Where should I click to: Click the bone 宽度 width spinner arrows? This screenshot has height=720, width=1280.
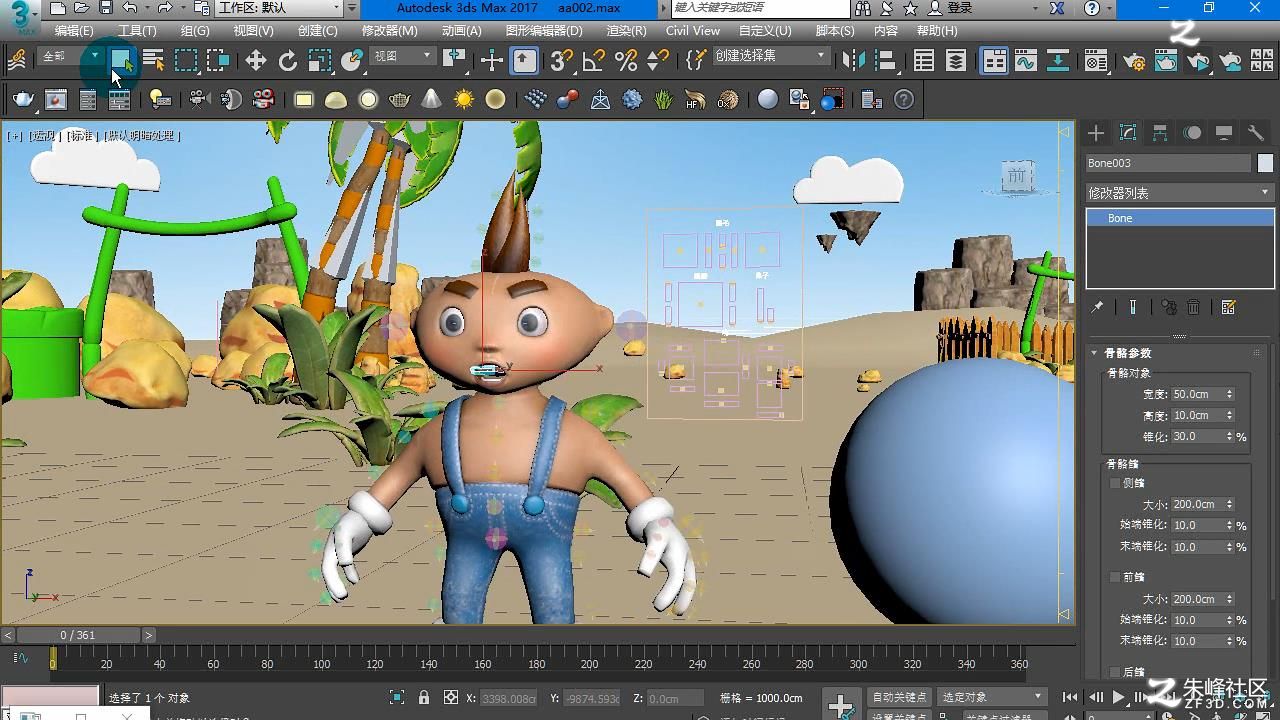pyautogui.click(x=1230, y=394)
